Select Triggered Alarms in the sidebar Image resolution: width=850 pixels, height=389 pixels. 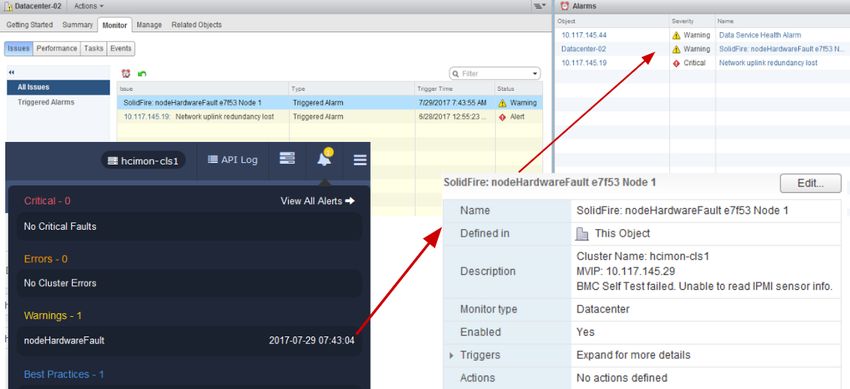(46, 102)
